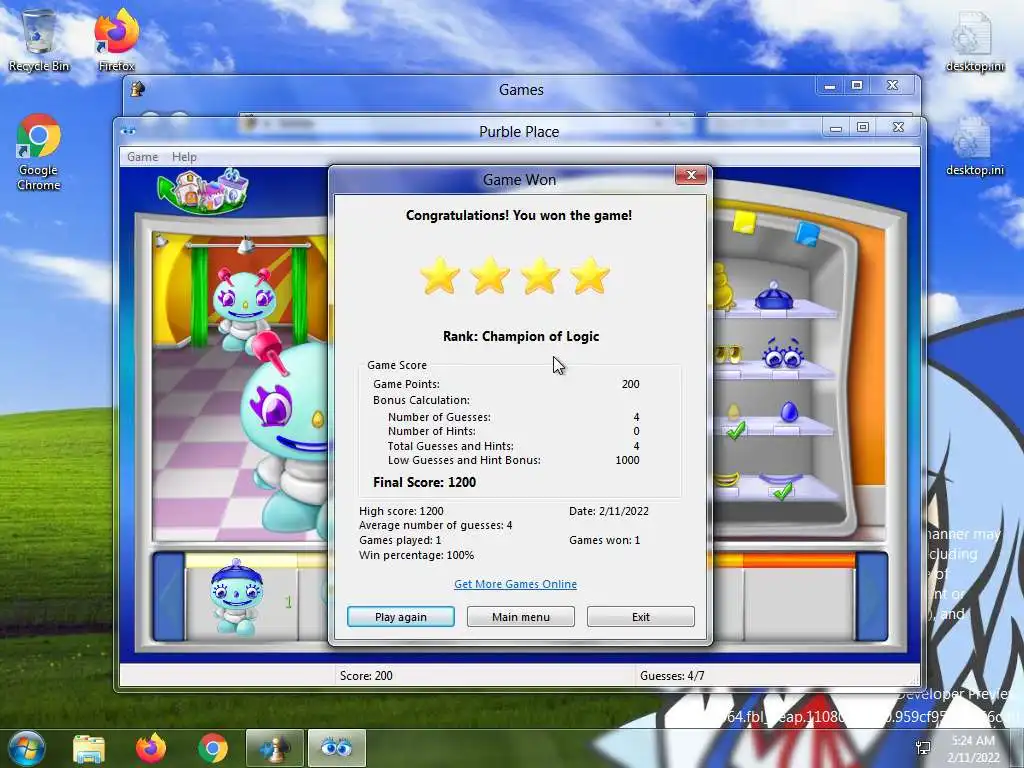Open the Firefox desktop shortcut

[116, 40]
